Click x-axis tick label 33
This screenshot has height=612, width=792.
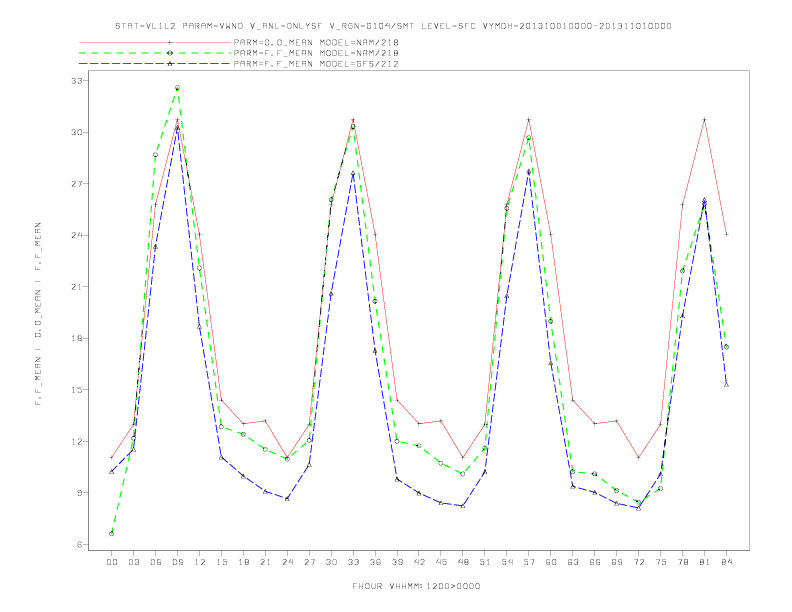[x=353, y=562]
